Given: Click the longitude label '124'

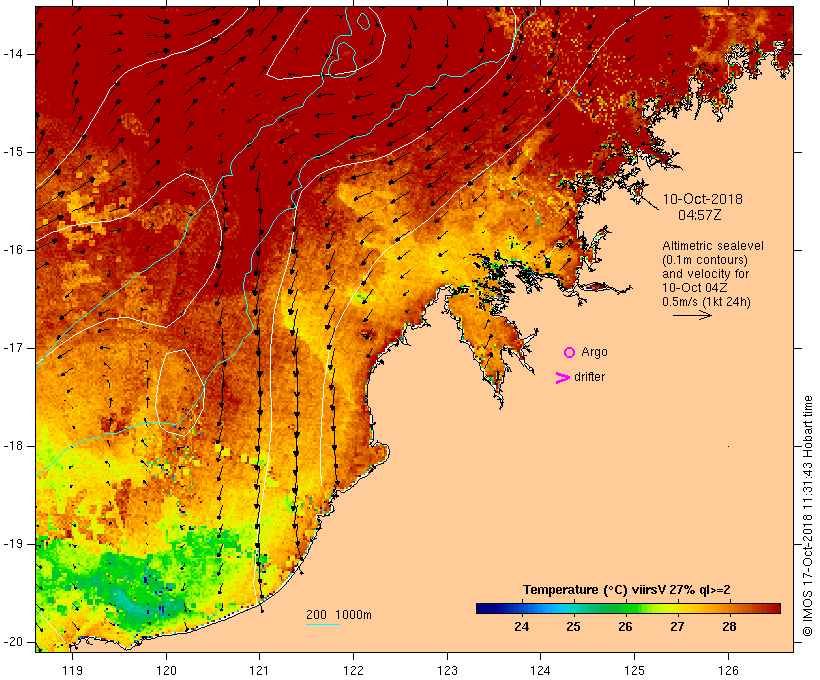Looking at the screenshot, I should point(540,670).
